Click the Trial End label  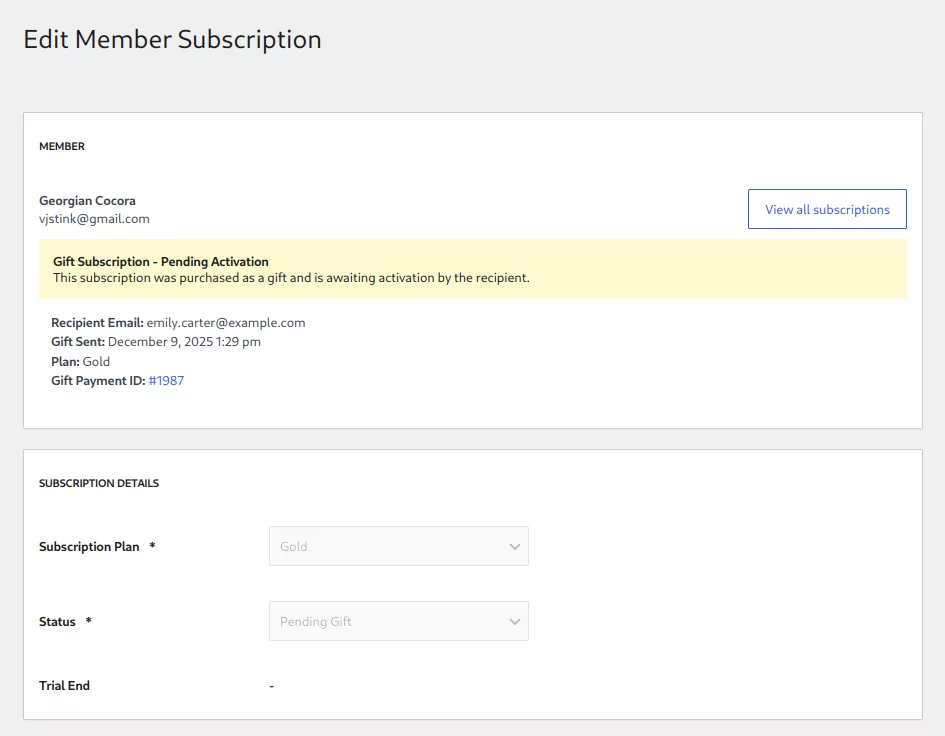pyautogui.click(x=64, y=686)
